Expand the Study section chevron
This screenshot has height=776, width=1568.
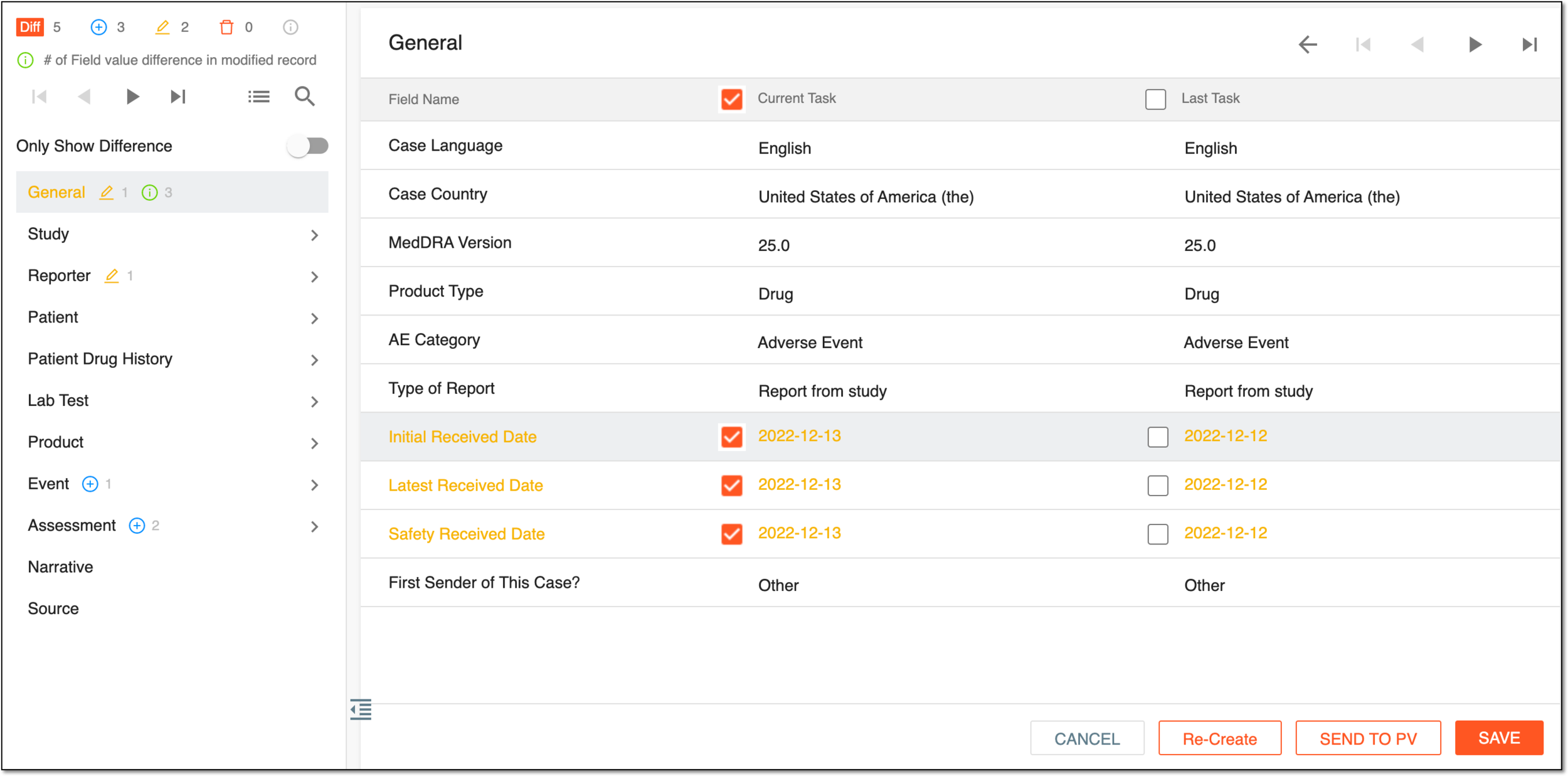click(315, 235)
